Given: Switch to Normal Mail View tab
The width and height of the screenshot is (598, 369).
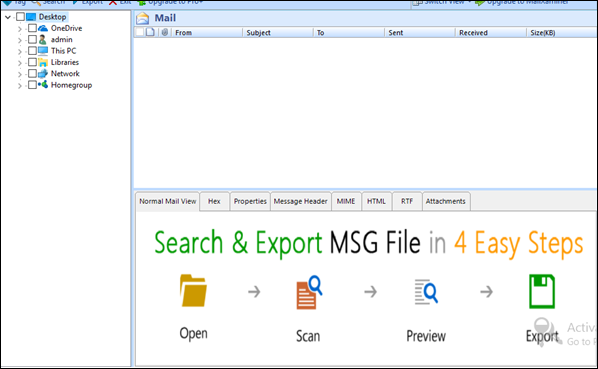Looking at the screenshot, I should pyautogui.click(x=167, y=201).
